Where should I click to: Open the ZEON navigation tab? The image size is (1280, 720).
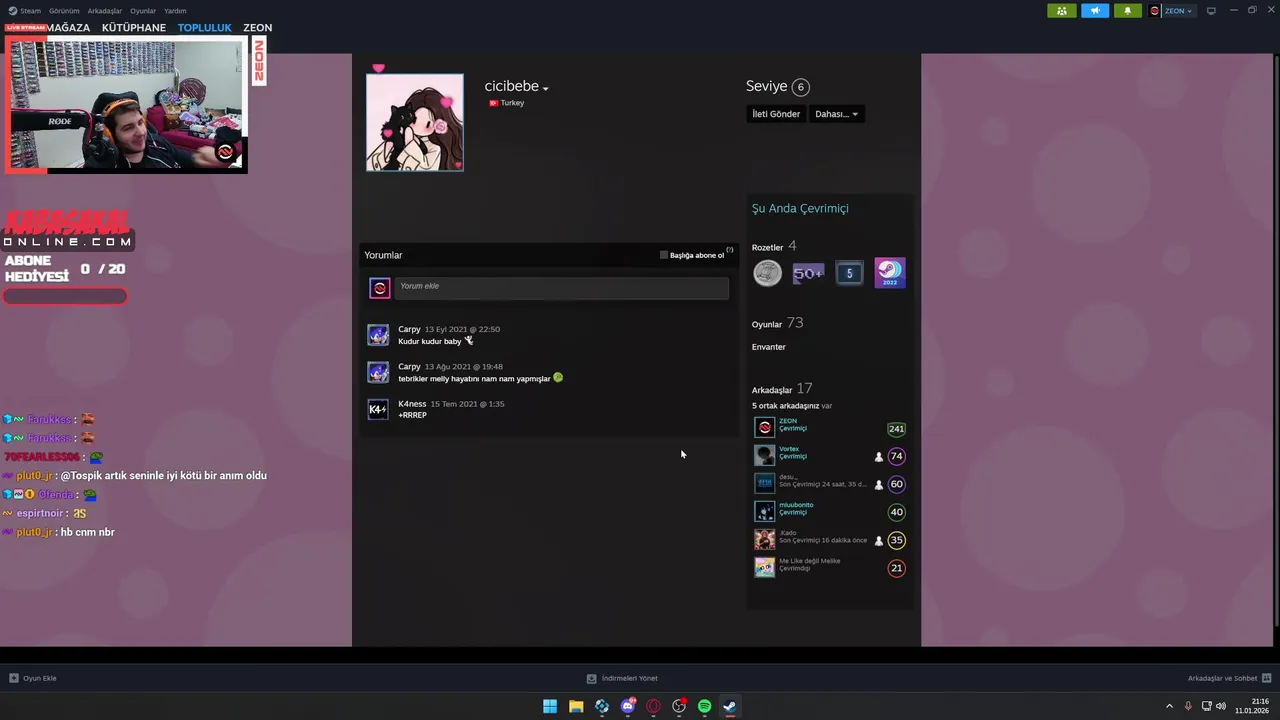(x=257, y=28)
